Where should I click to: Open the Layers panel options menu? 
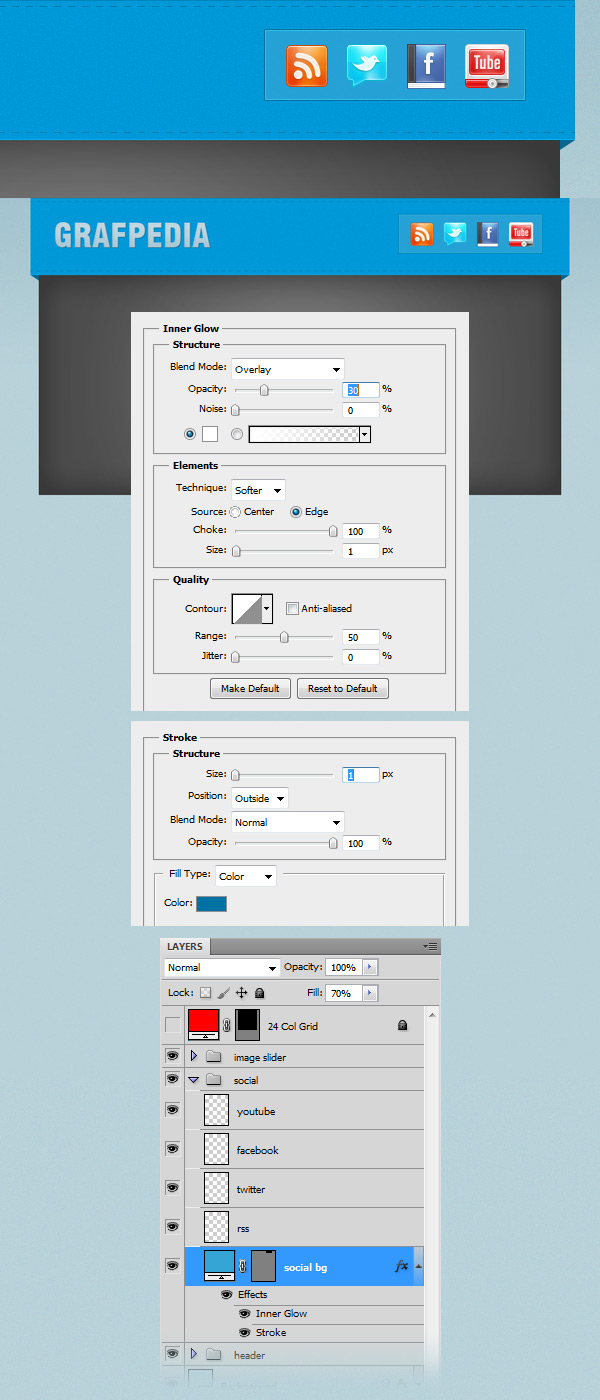(430, 946)
